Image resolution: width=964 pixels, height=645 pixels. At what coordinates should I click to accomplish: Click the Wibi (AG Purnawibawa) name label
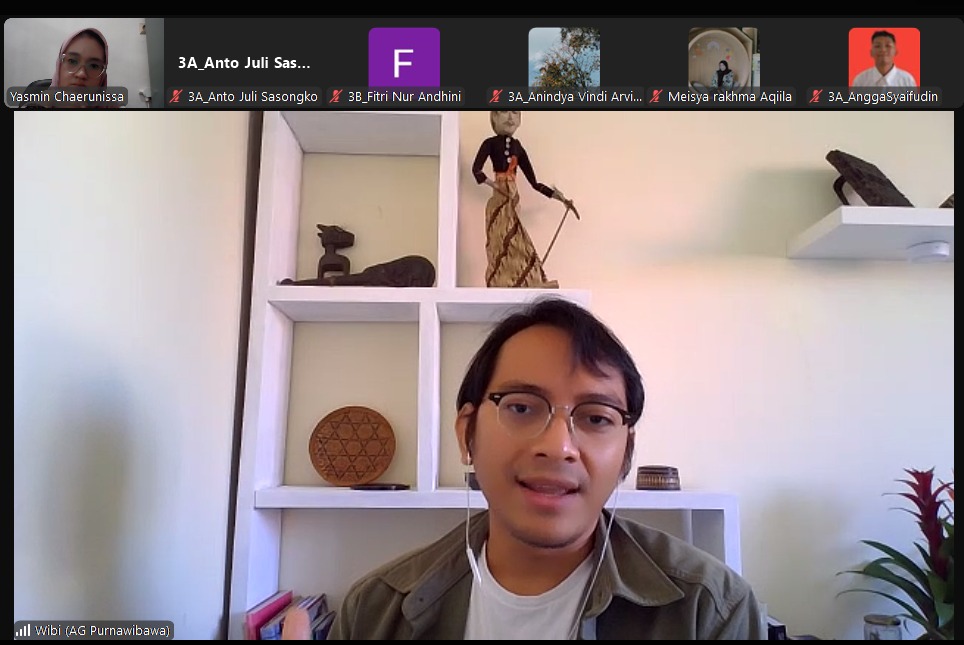coord(103,630)
